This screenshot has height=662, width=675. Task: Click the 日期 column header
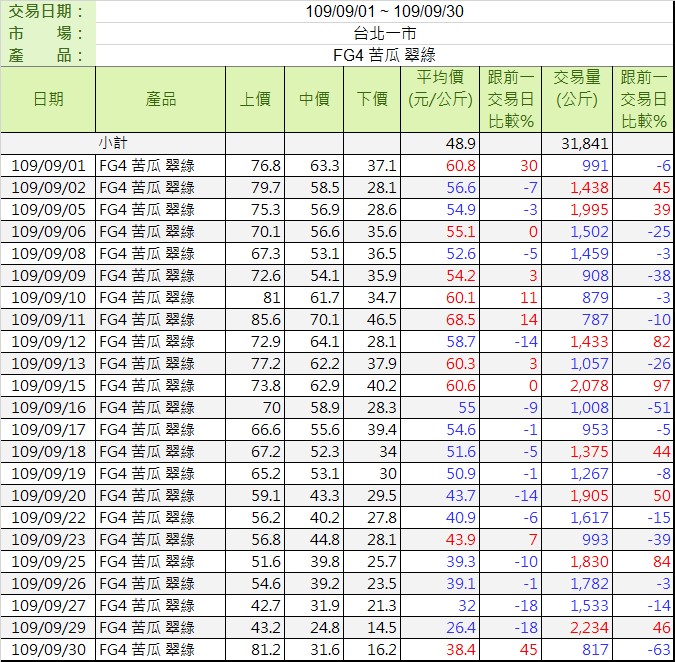(48, 99)
